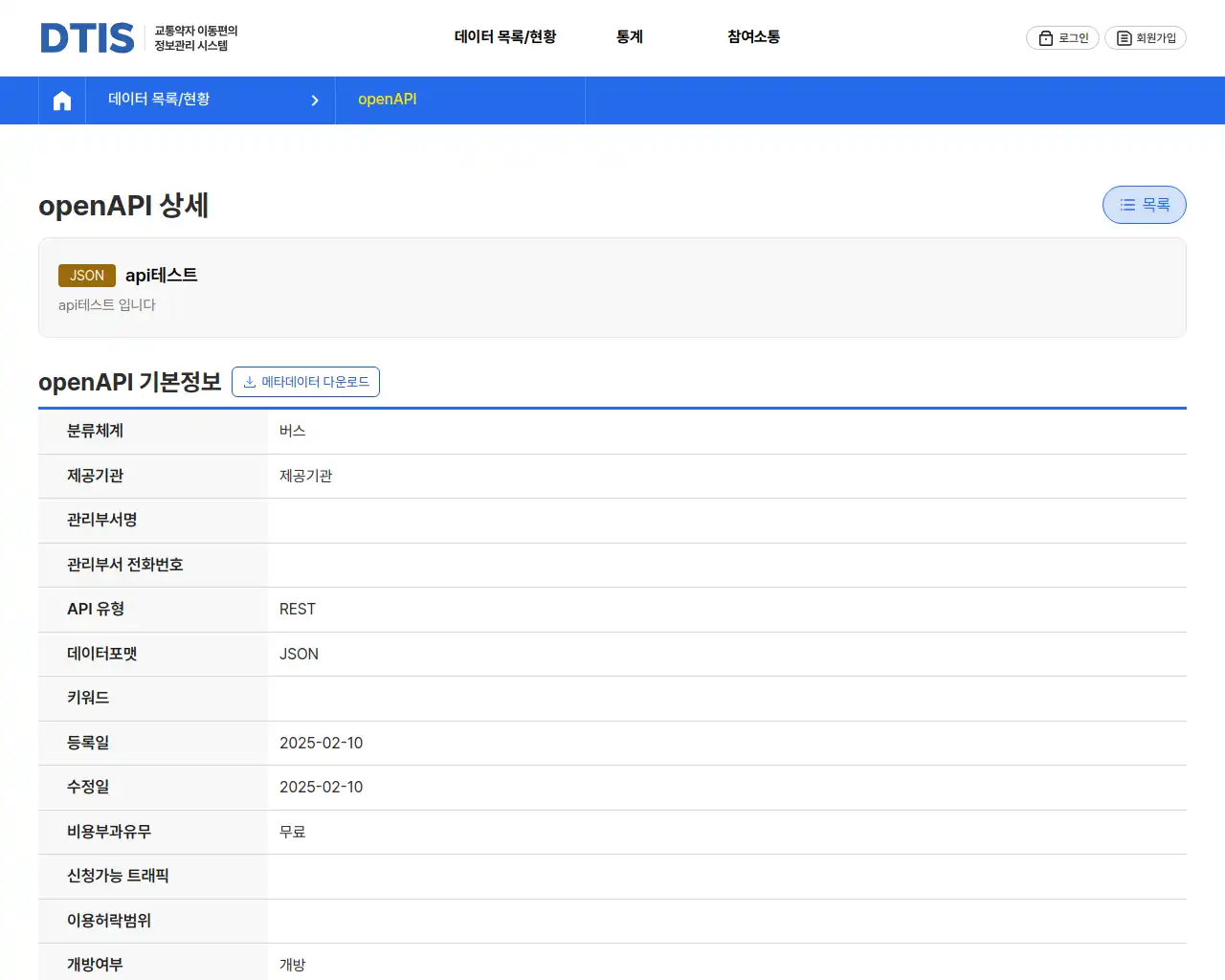
Task: Click the 개방여부 label
Action: click(x=96, y=965)
